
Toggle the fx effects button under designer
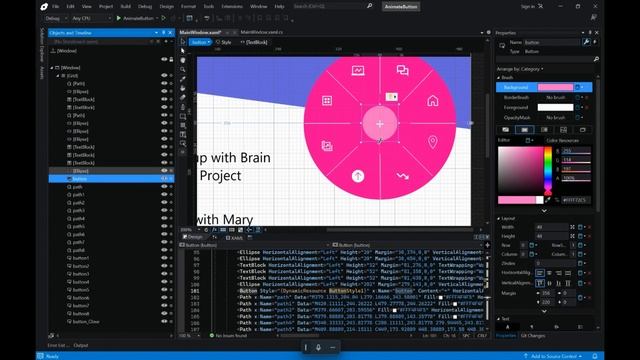(x=214, y=230)
